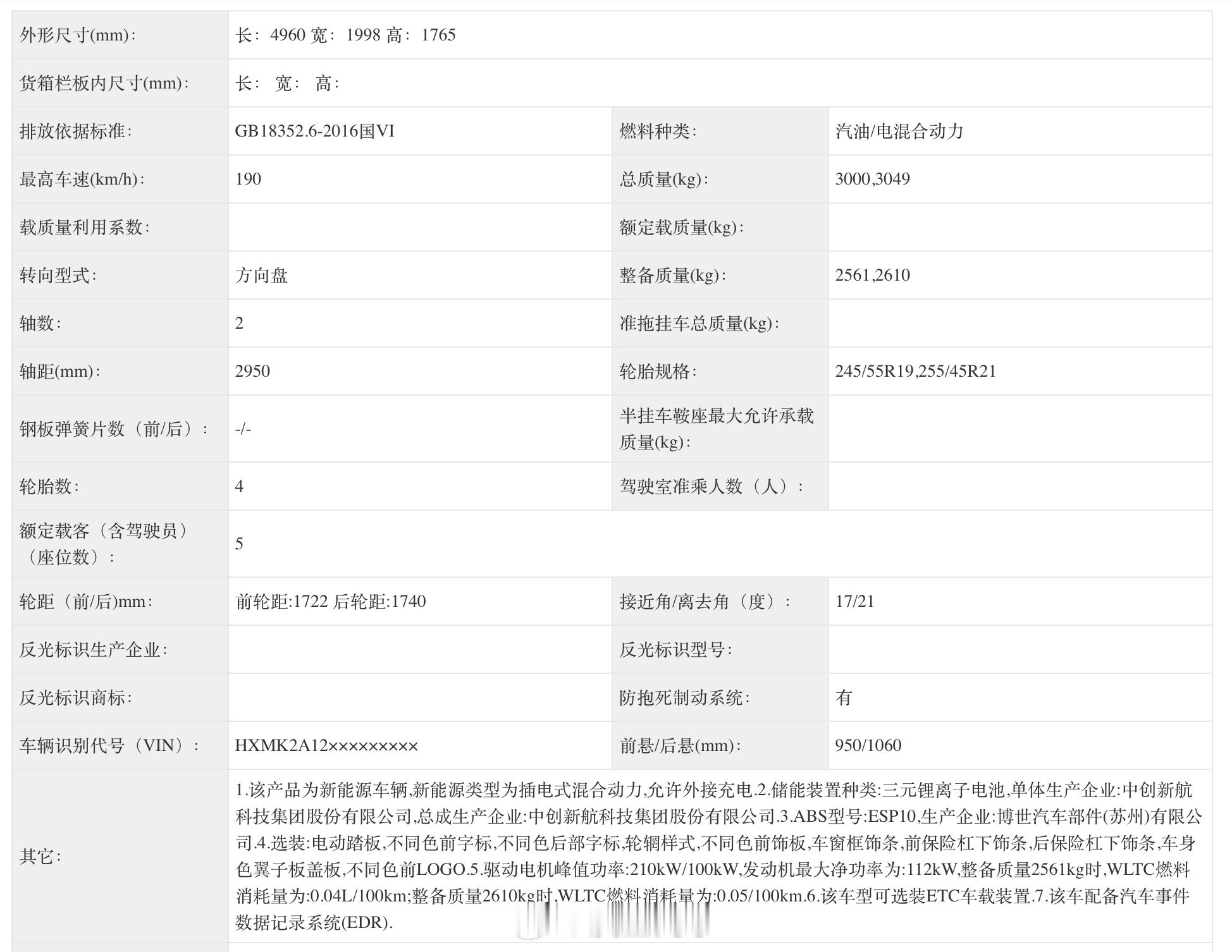Click the 整备质量(kg) label
This screenshot has height=952, width=1232.
672,275
